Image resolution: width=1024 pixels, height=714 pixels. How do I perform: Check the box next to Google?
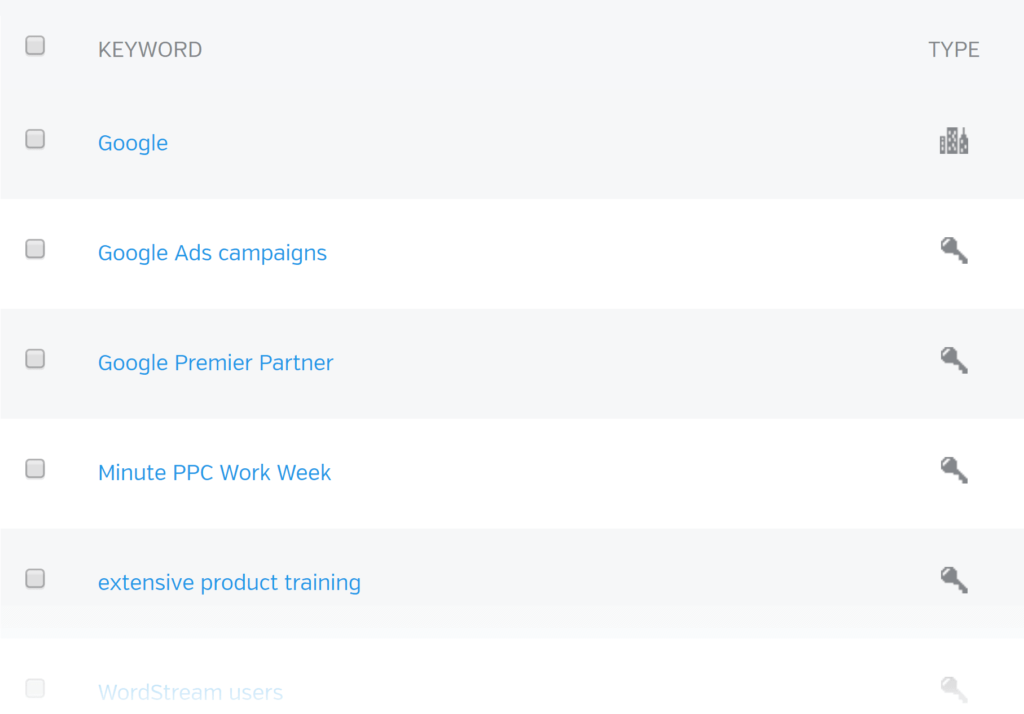(x=35, y=140)
